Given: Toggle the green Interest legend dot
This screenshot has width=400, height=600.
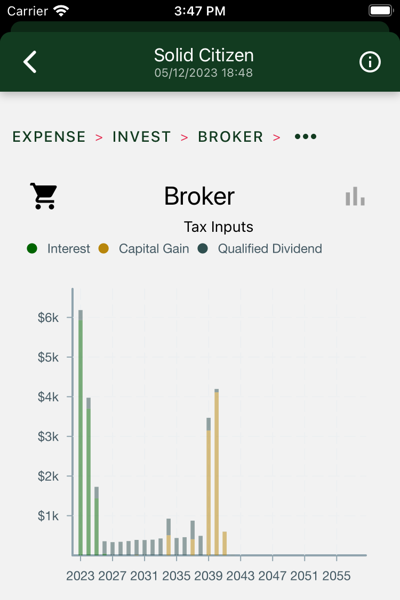Looking at the screenshot, I should tap(32, 248).
